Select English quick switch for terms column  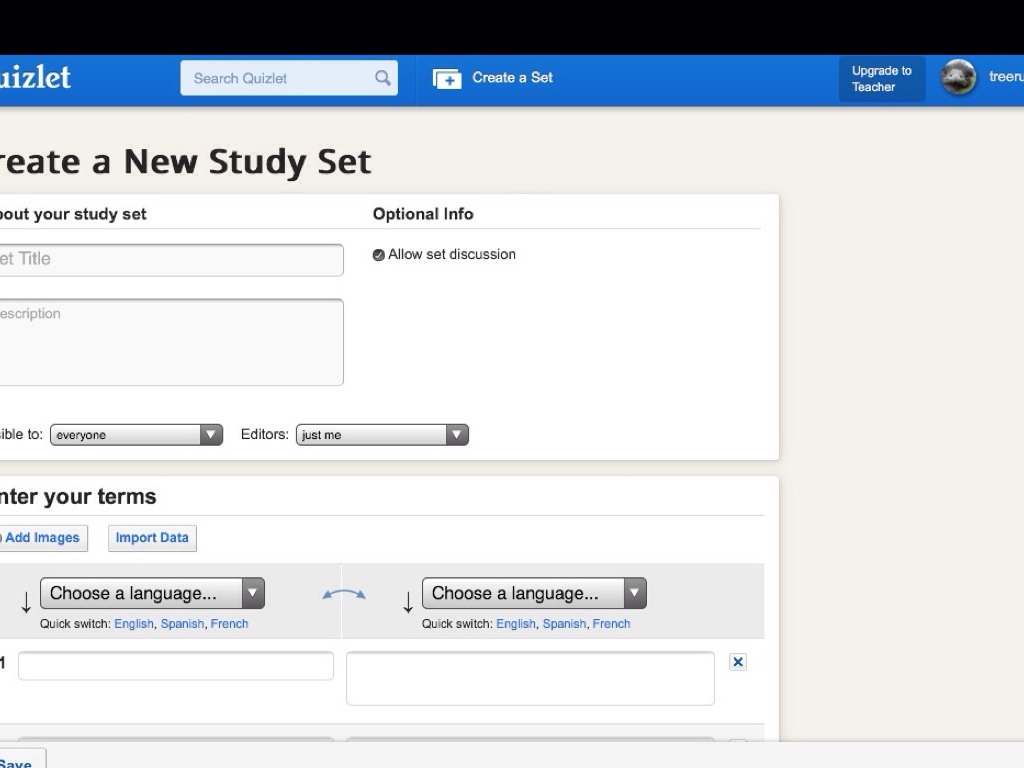[134, 624]
